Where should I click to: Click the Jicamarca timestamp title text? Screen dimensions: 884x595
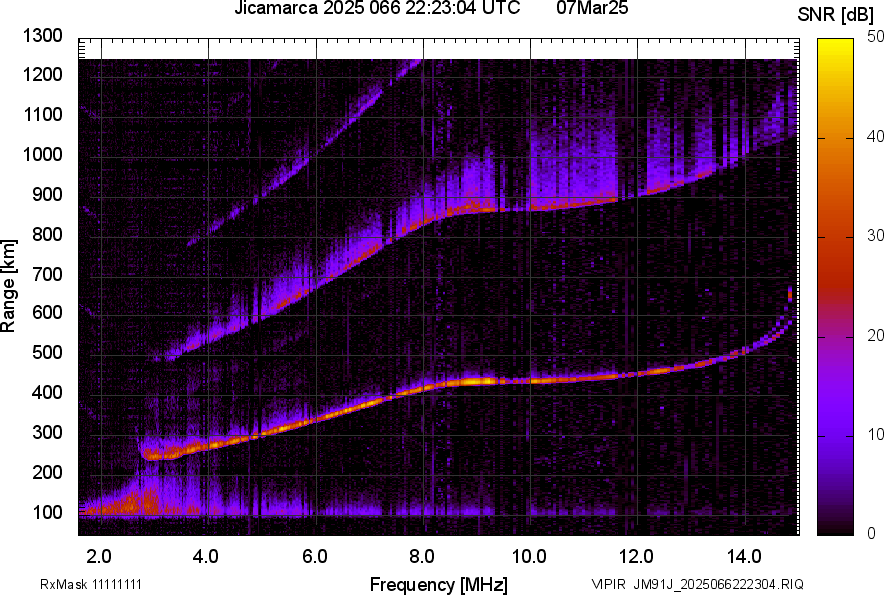tap(377, 10)
